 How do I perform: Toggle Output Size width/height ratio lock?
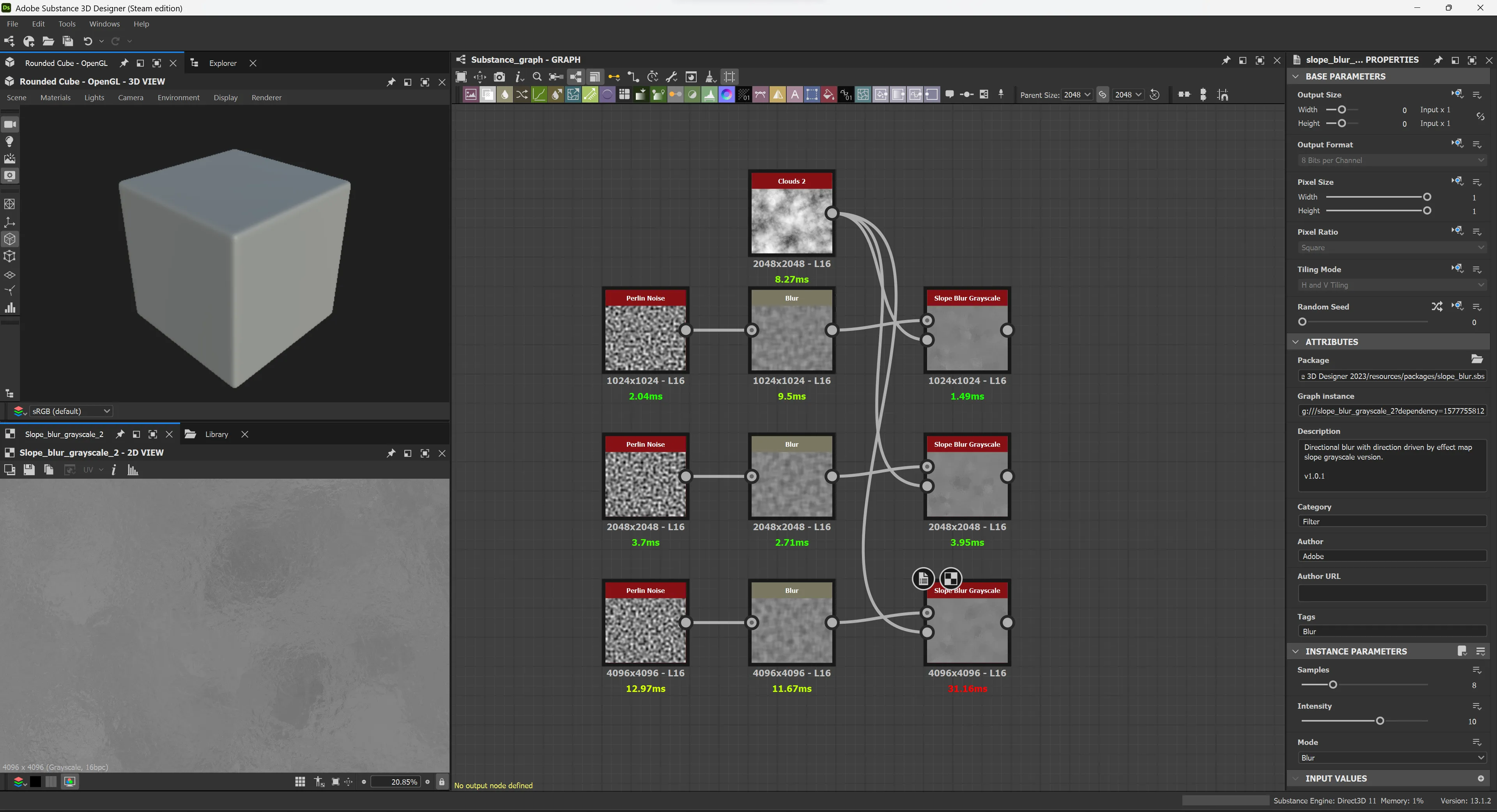(1481, 116)
